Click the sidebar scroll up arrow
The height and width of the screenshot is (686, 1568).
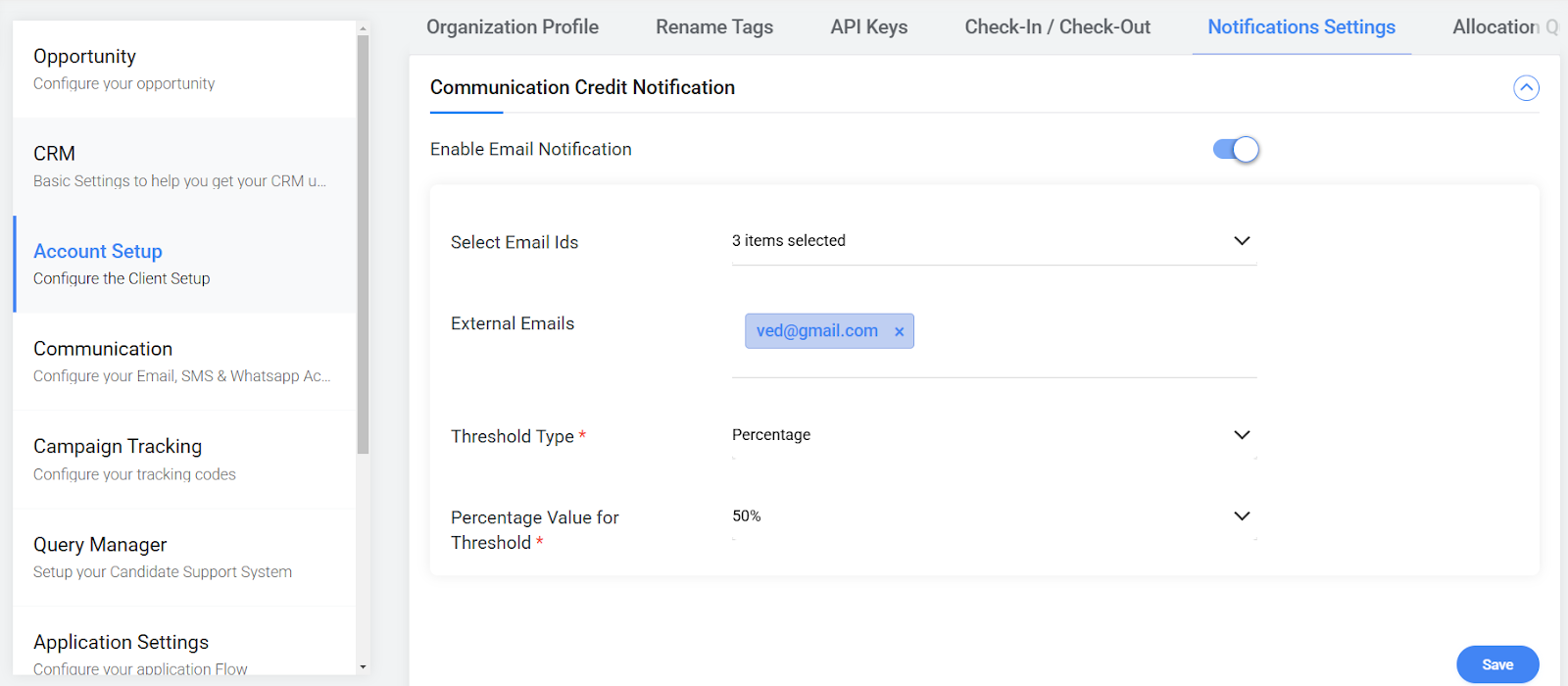click(x=363, y=29)
